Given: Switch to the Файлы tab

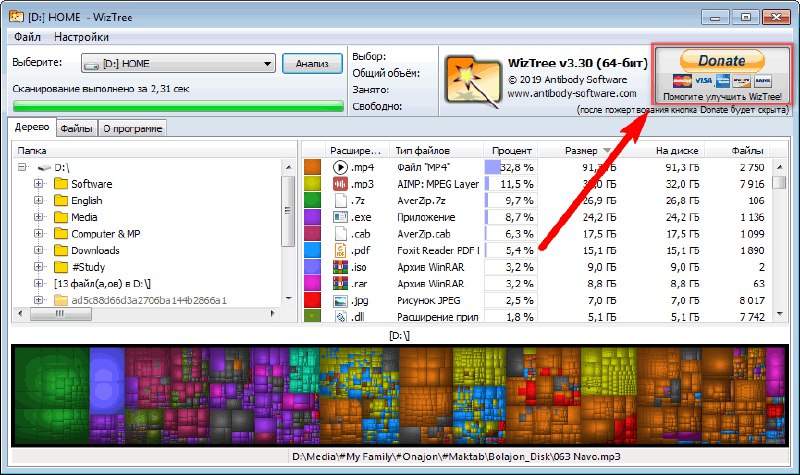Looking at the screenshot, I should coord(77,129).
